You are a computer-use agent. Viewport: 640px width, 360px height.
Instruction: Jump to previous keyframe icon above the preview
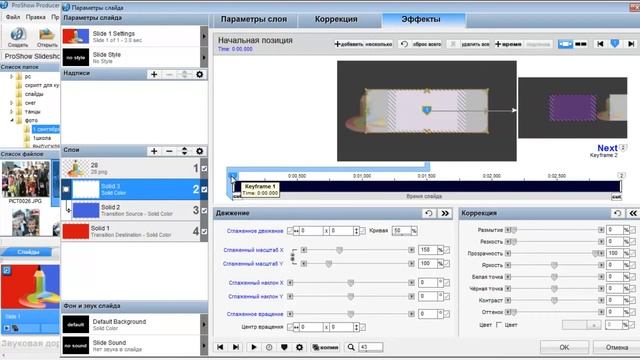pos(600,44)
